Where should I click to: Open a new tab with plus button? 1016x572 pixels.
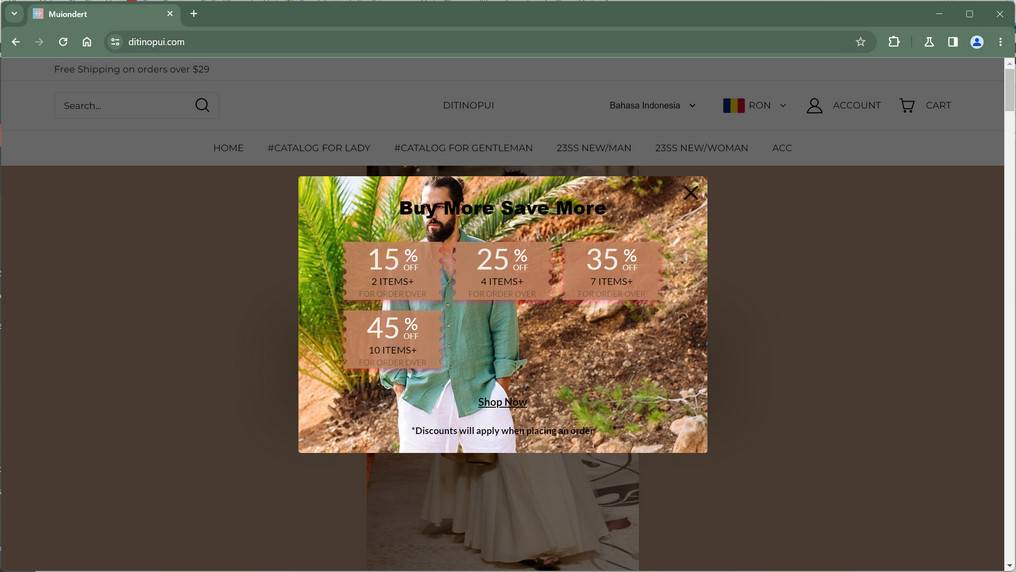tap(193, 14)
